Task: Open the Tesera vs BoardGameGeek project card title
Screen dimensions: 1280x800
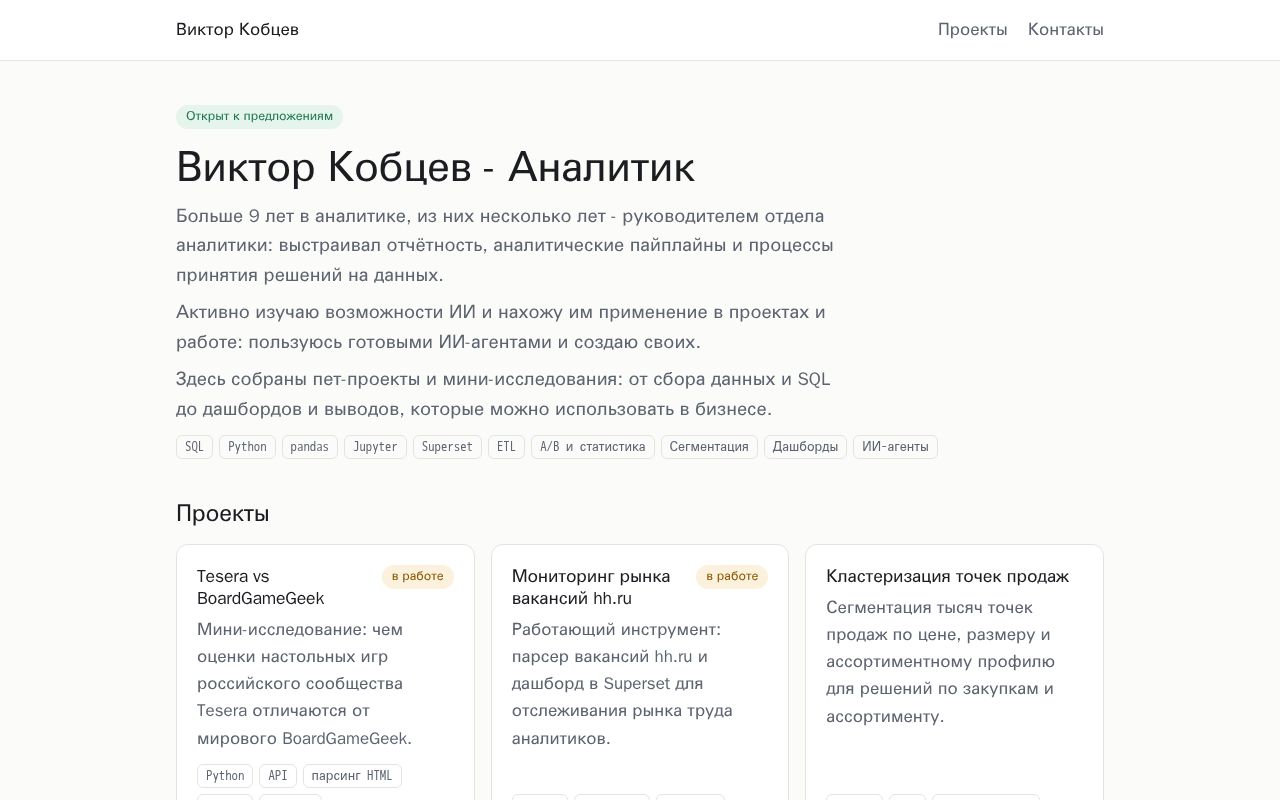Action: [261, 587]
